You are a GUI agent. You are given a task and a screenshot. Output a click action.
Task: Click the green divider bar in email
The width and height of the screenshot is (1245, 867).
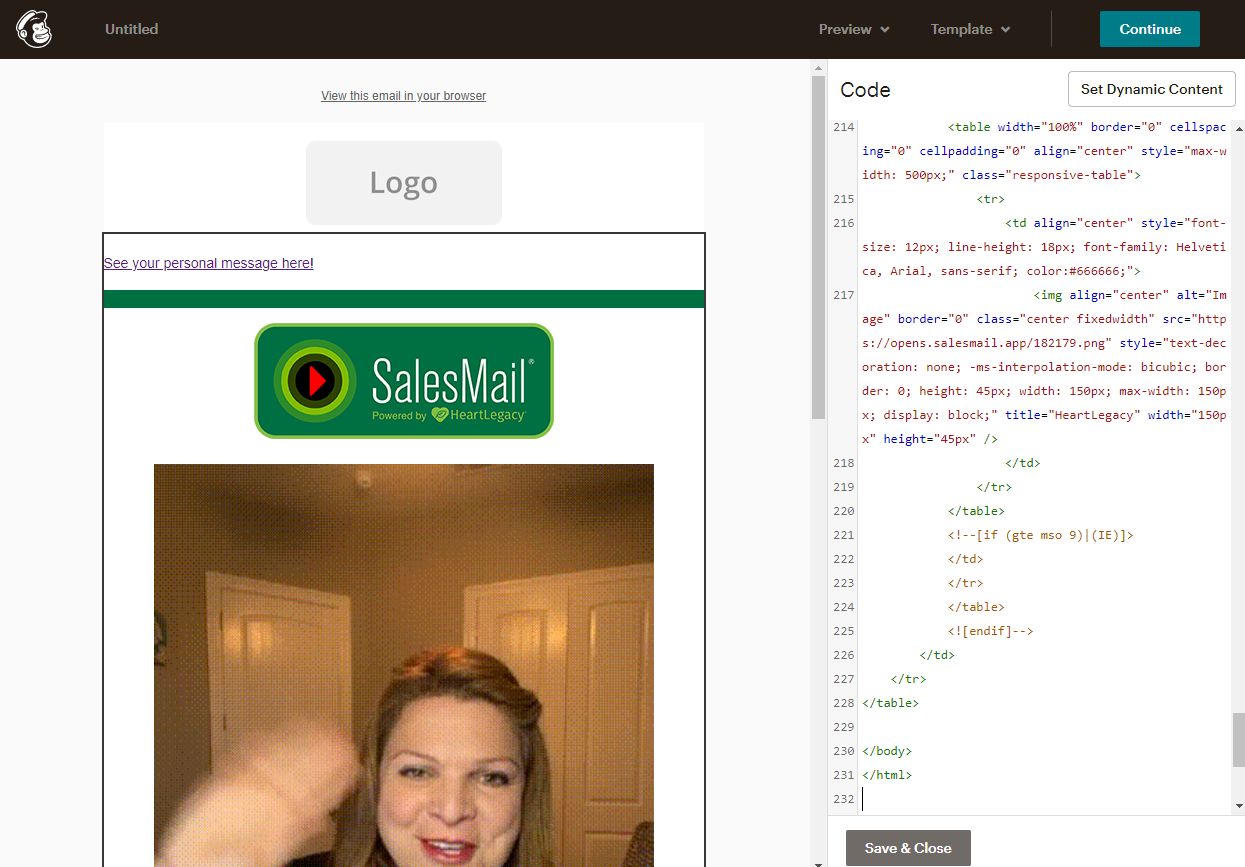403,299
